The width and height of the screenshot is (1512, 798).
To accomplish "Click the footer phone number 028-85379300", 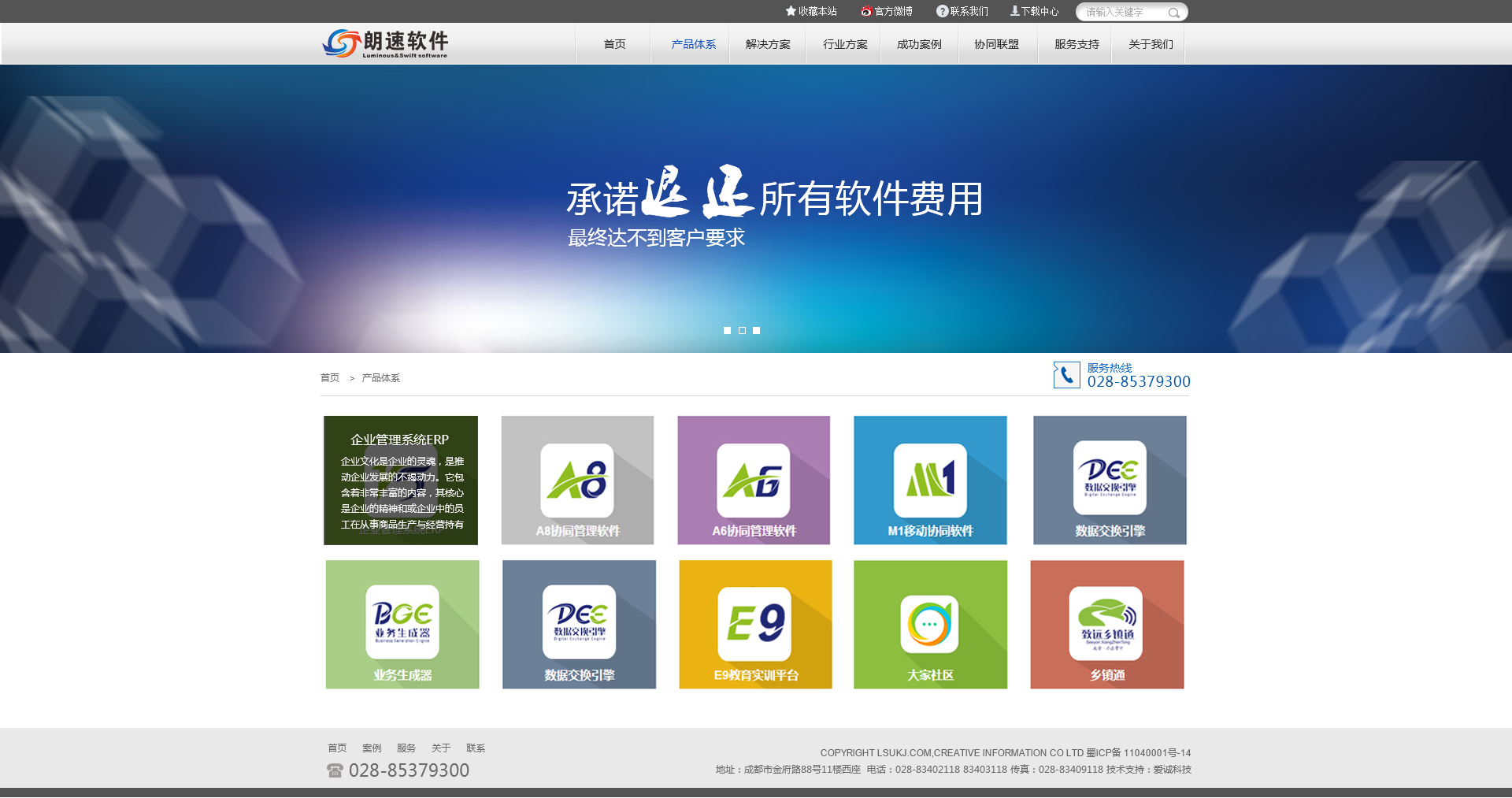I will coord(409,770).
